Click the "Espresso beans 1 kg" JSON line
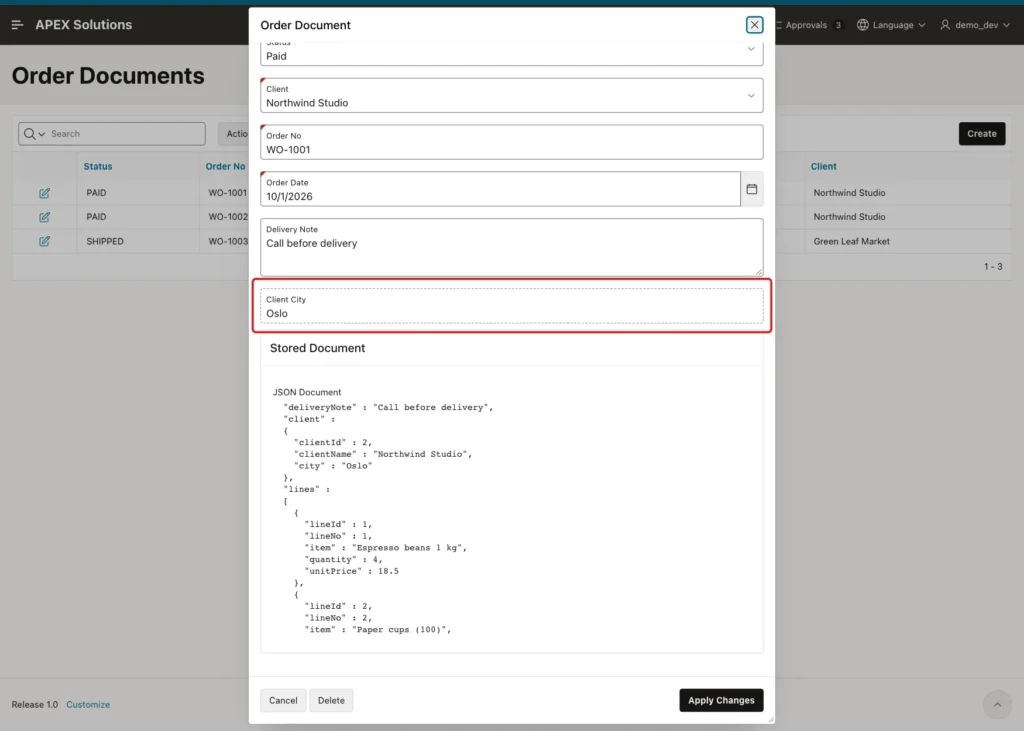Image resolution: width=1024 pixels, height=731 pixels. (x=386, y=547)
